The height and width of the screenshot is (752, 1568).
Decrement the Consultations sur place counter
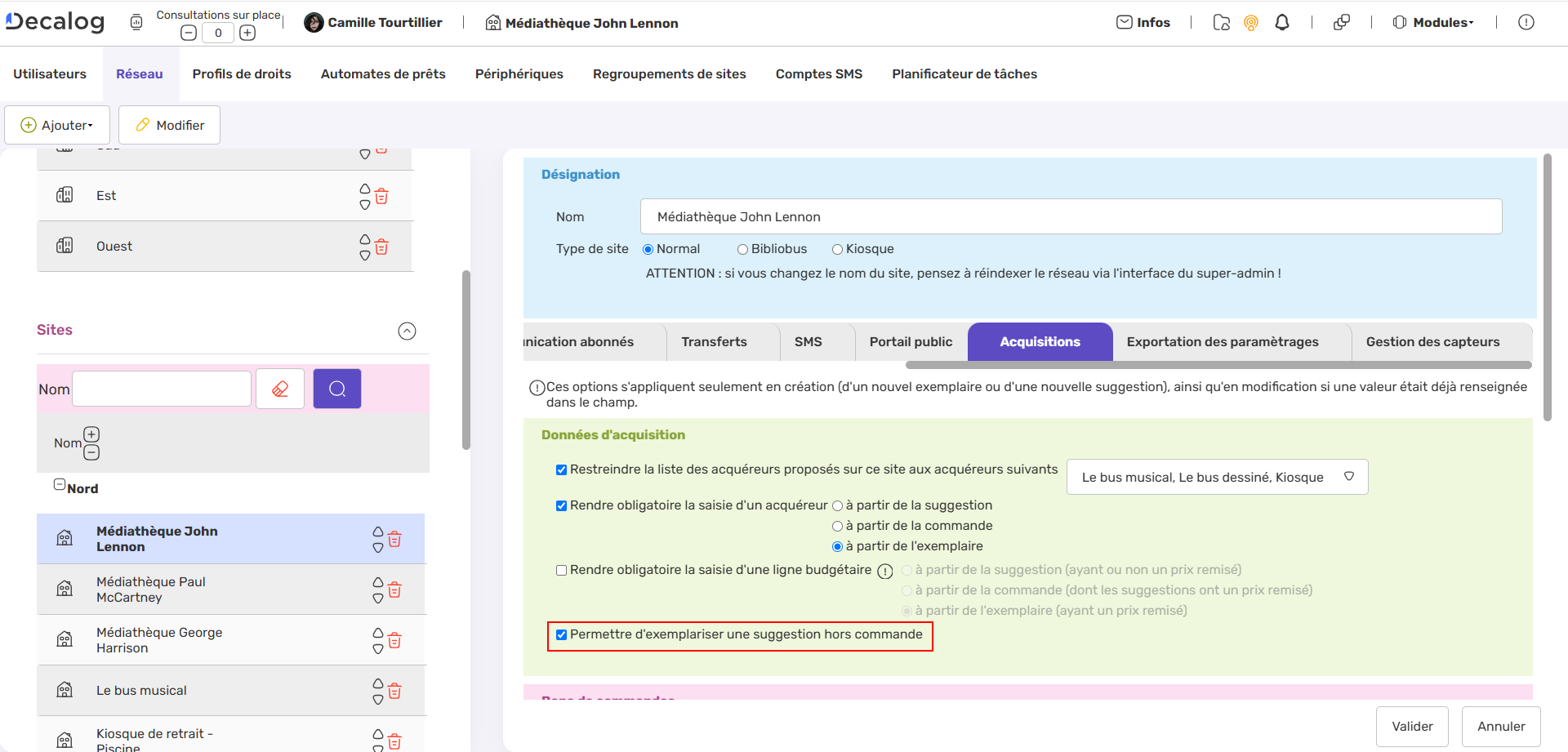[189, 33]
